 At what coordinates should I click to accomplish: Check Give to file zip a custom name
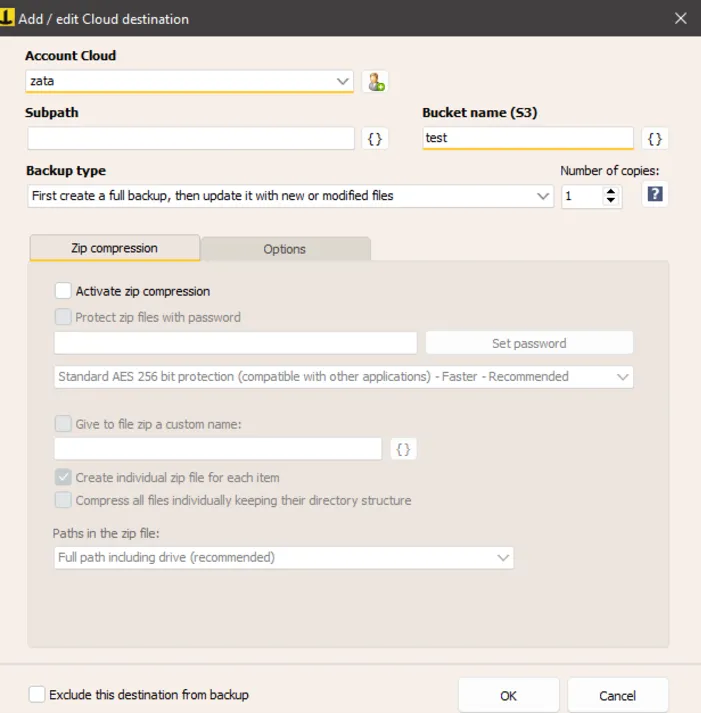point(63,424)
